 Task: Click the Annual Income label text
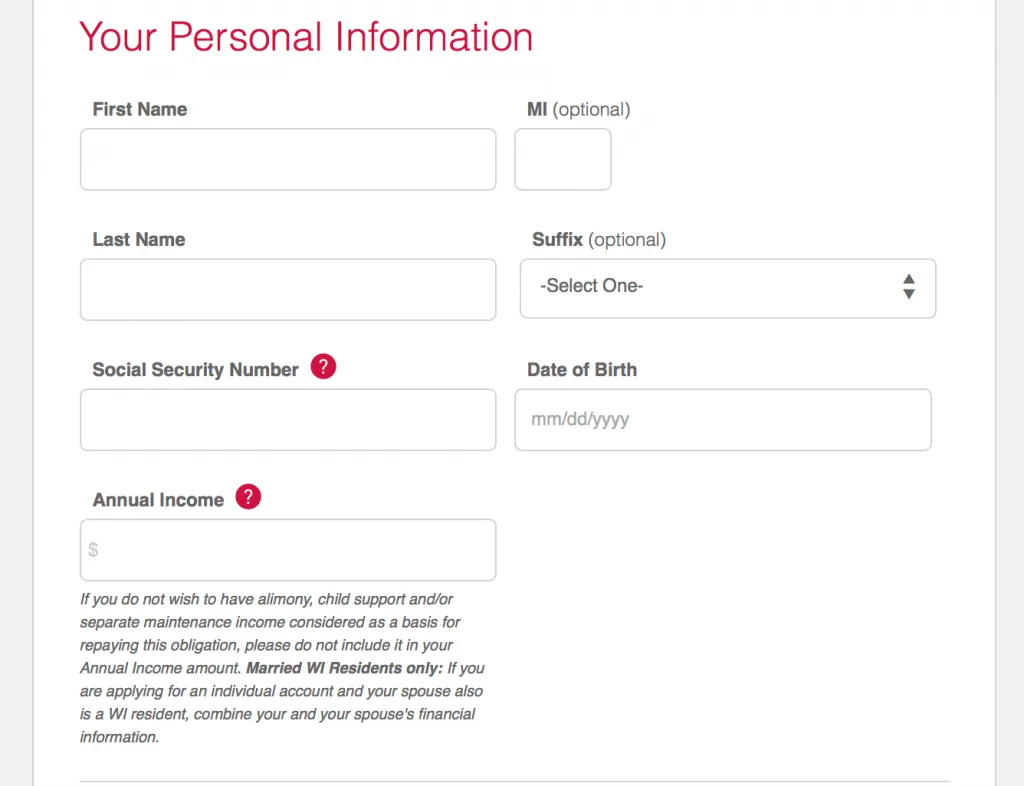point(158,500)
